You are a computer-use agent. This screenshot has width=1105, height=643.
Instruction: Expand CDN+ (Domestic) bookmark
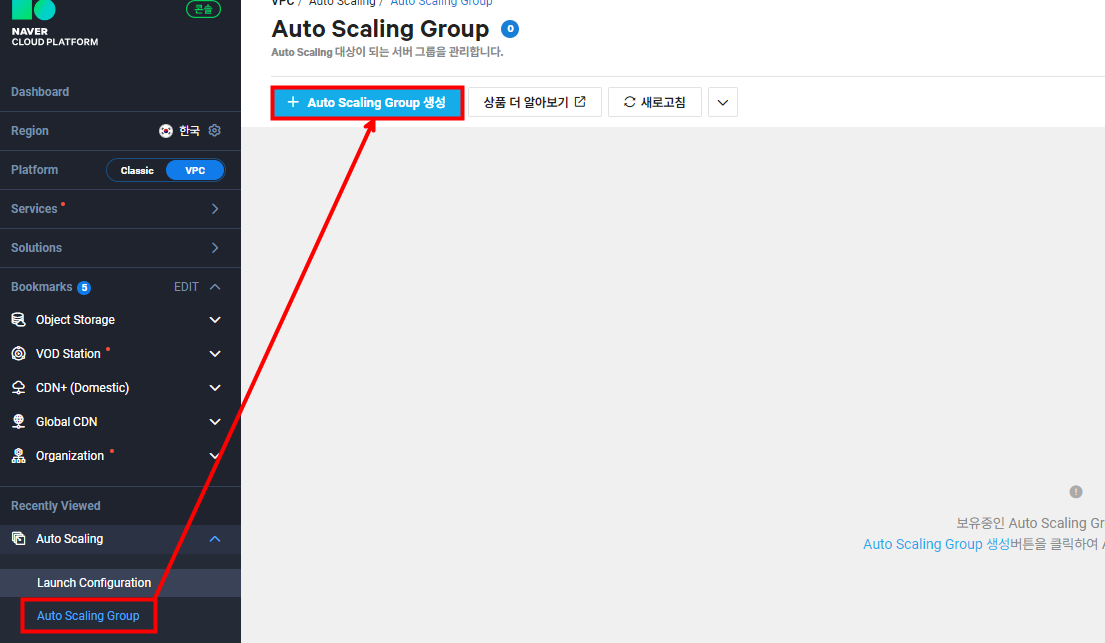click(215, 387)
